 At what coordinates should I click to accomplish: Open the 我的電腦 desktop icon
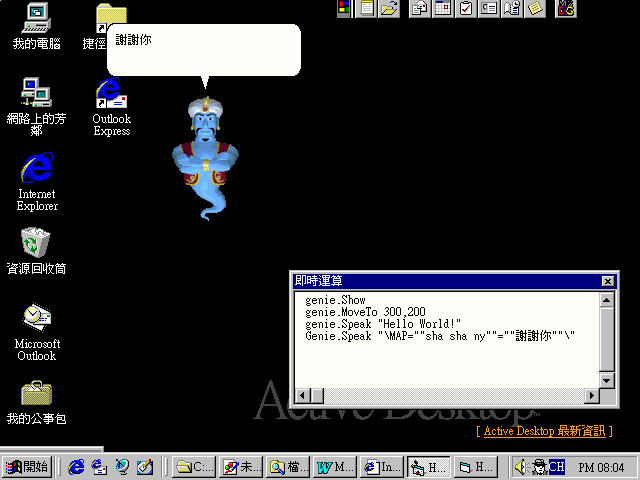tap(36, 26)
